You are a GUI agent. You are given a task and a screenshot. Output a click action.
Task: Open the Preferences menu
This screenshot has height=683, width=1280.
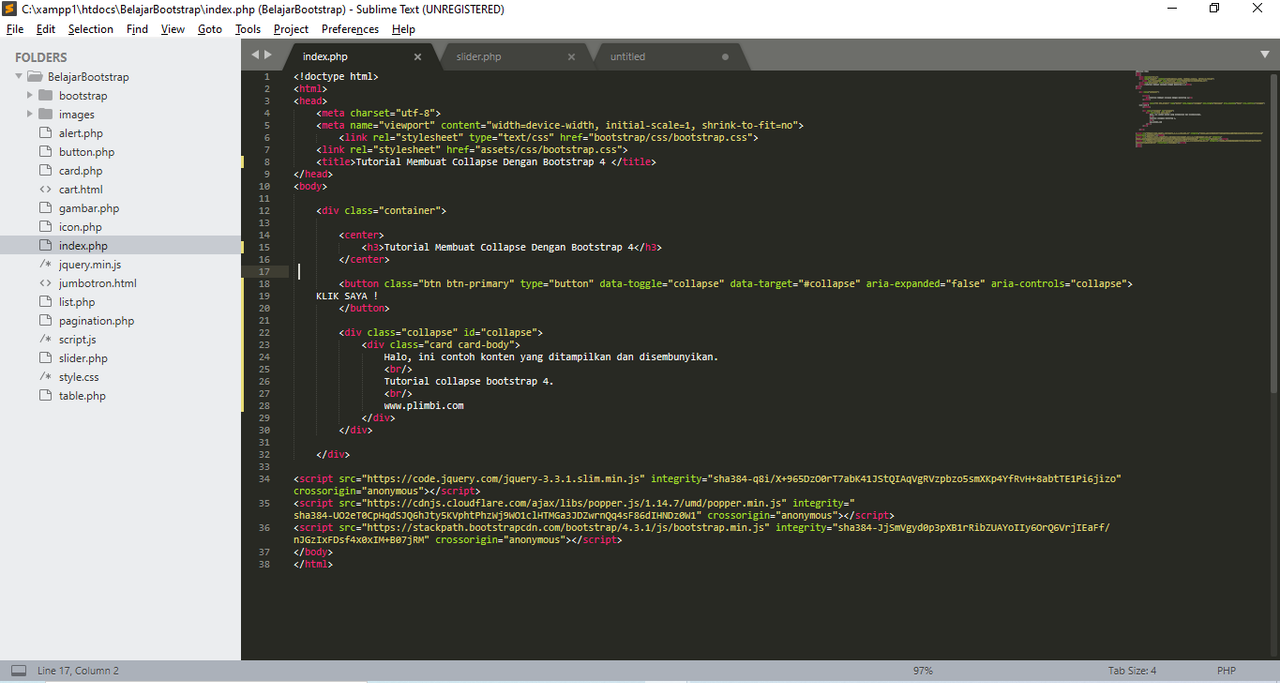pos(350,29)
